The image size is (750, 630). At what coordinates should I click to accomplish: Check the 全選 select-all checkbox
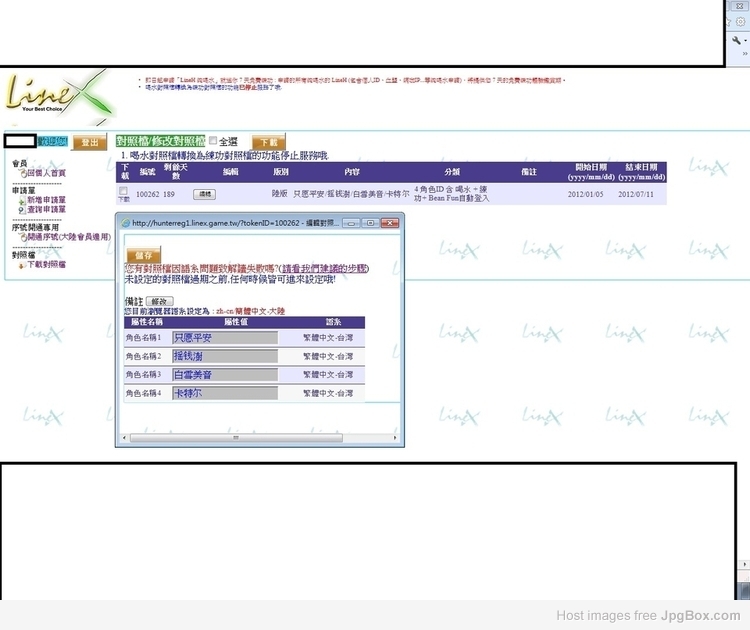pyautogui.click(x=212, y=142)
